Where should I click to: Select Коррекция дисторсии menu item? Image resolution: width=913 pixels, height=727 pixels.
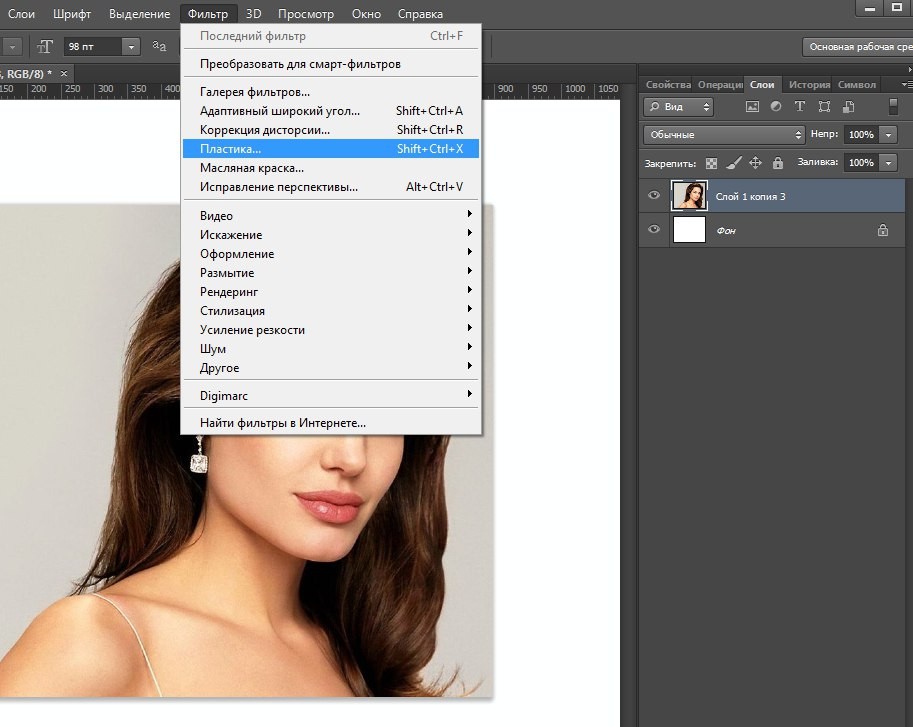click(331, 130)
